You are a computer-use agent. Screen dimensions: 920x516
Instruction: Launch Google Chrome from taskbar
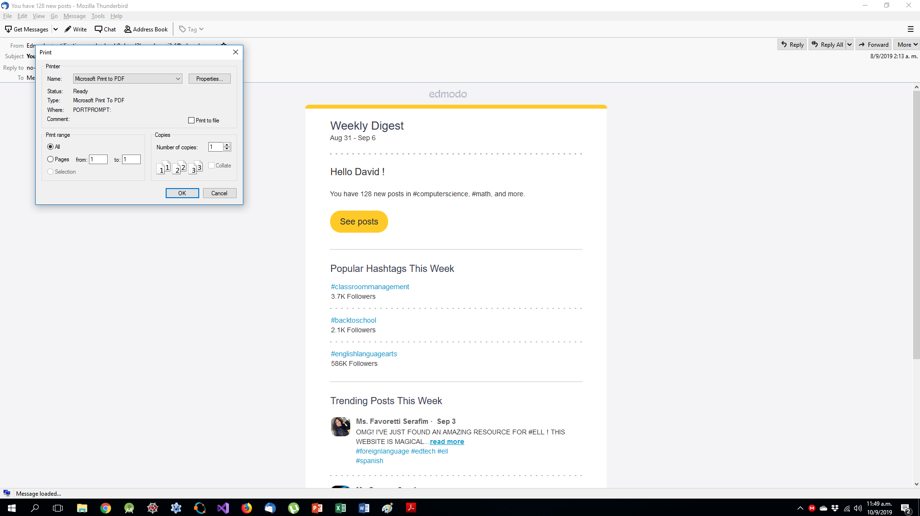coord(106,508)
